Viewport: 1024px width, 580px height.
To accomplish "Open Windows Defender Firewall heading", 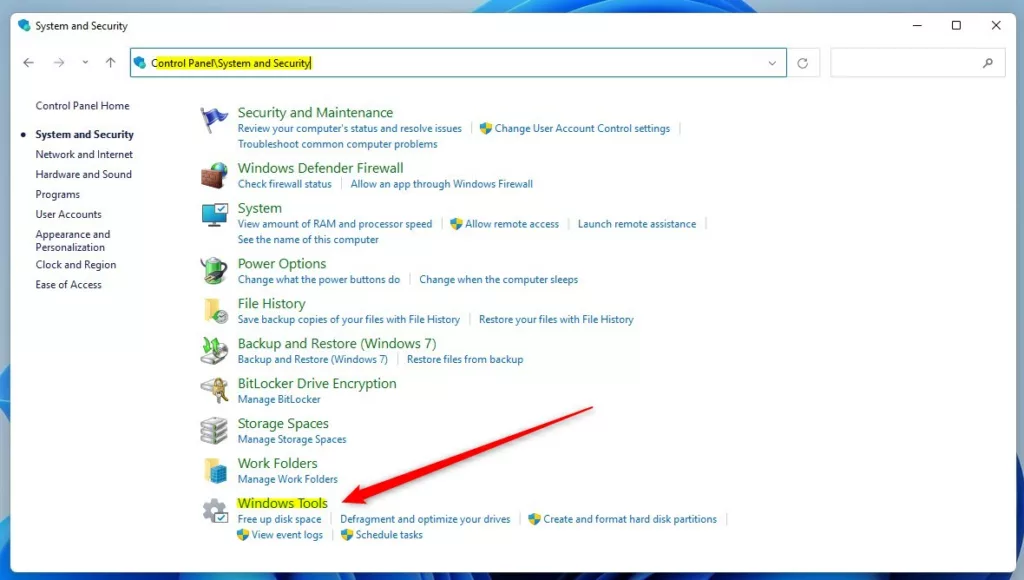I will pos(321,168).
